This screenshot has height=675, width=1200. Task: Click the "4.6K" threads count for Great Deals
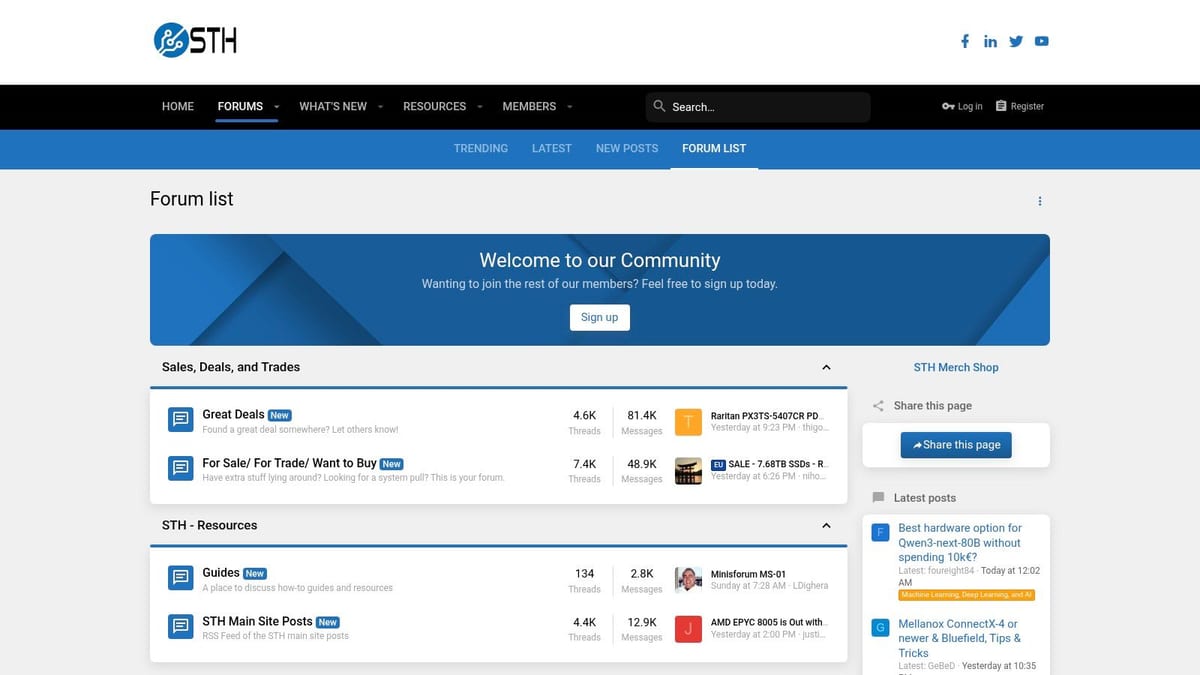point(584,415)
